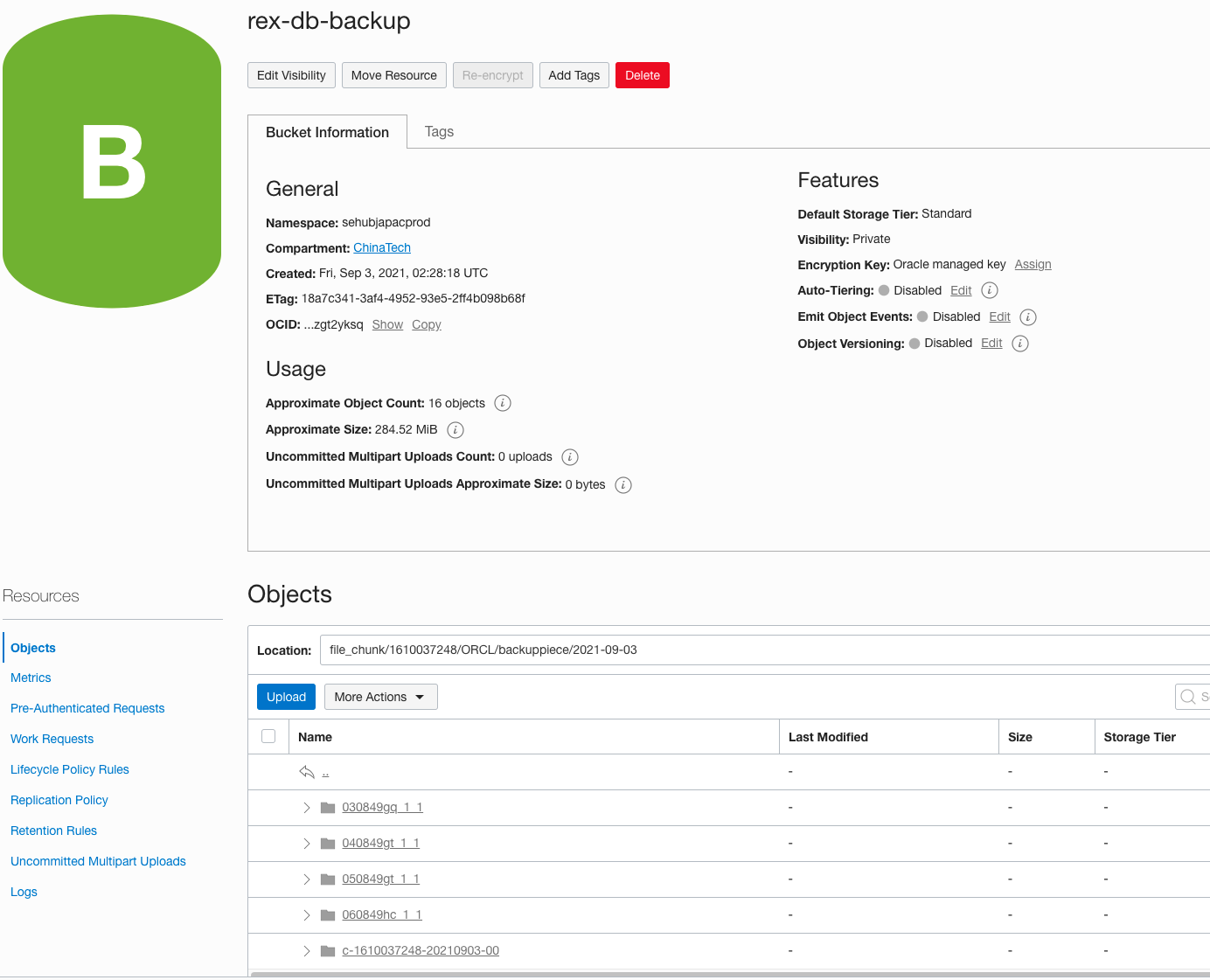
Task: Click the info icon next to Auto-Tiering
Action: pos(989,290)
